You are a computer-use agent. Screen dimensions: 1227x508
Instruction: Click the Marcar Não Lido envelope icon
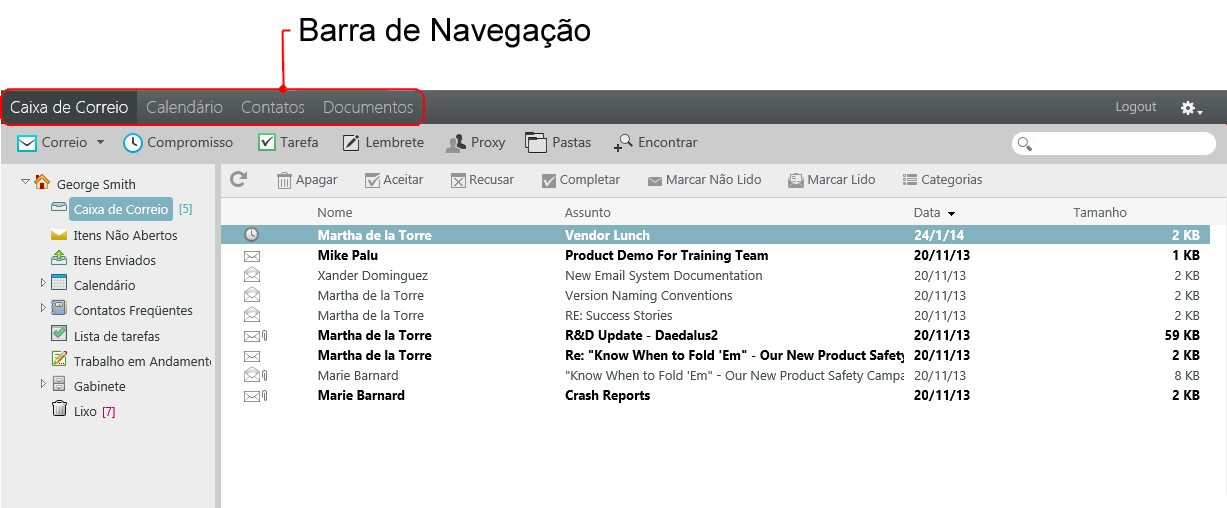[655, 182]
